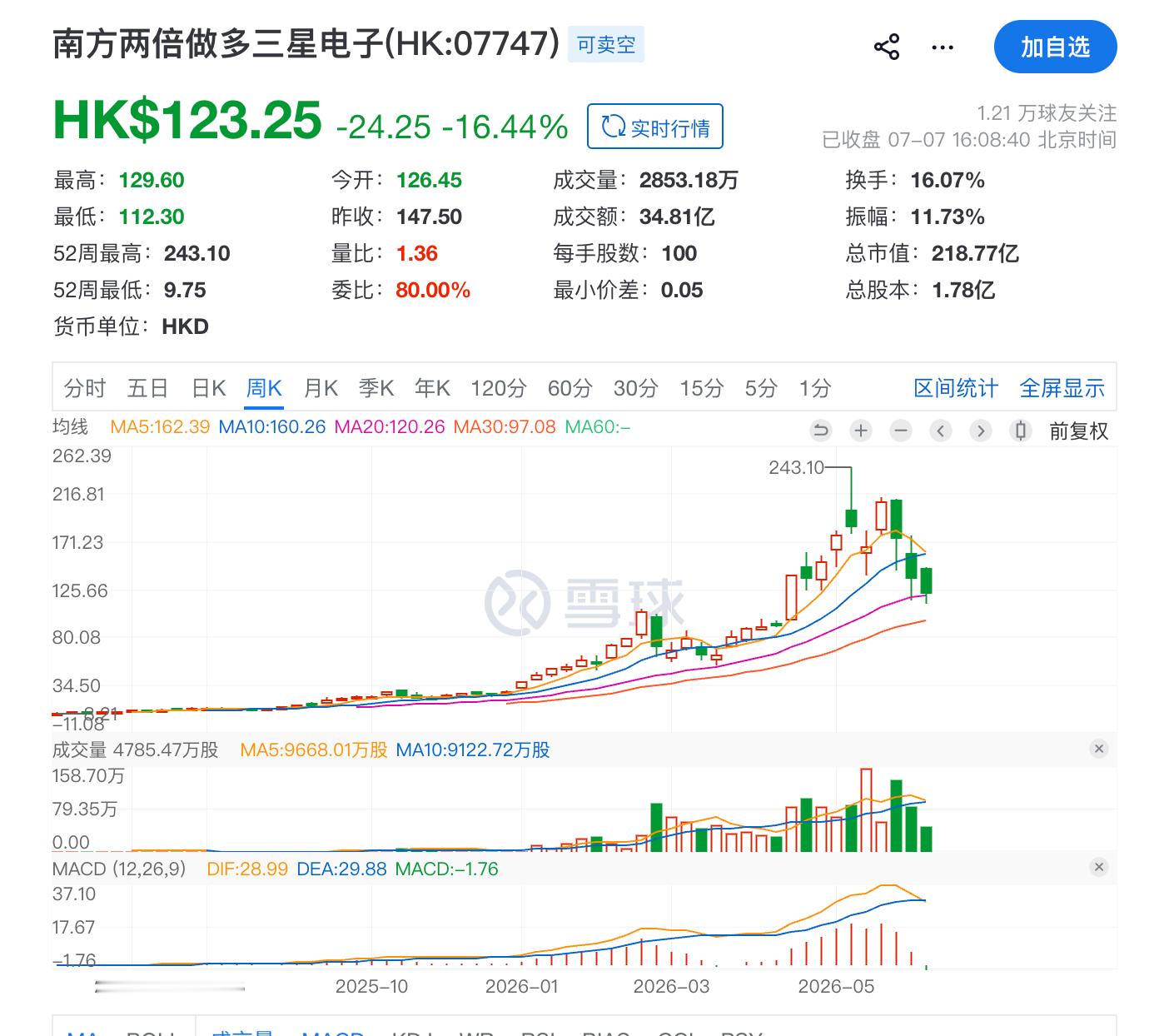
Task: Click the 总股本 value 1.78亿
Action: [963, 290]
